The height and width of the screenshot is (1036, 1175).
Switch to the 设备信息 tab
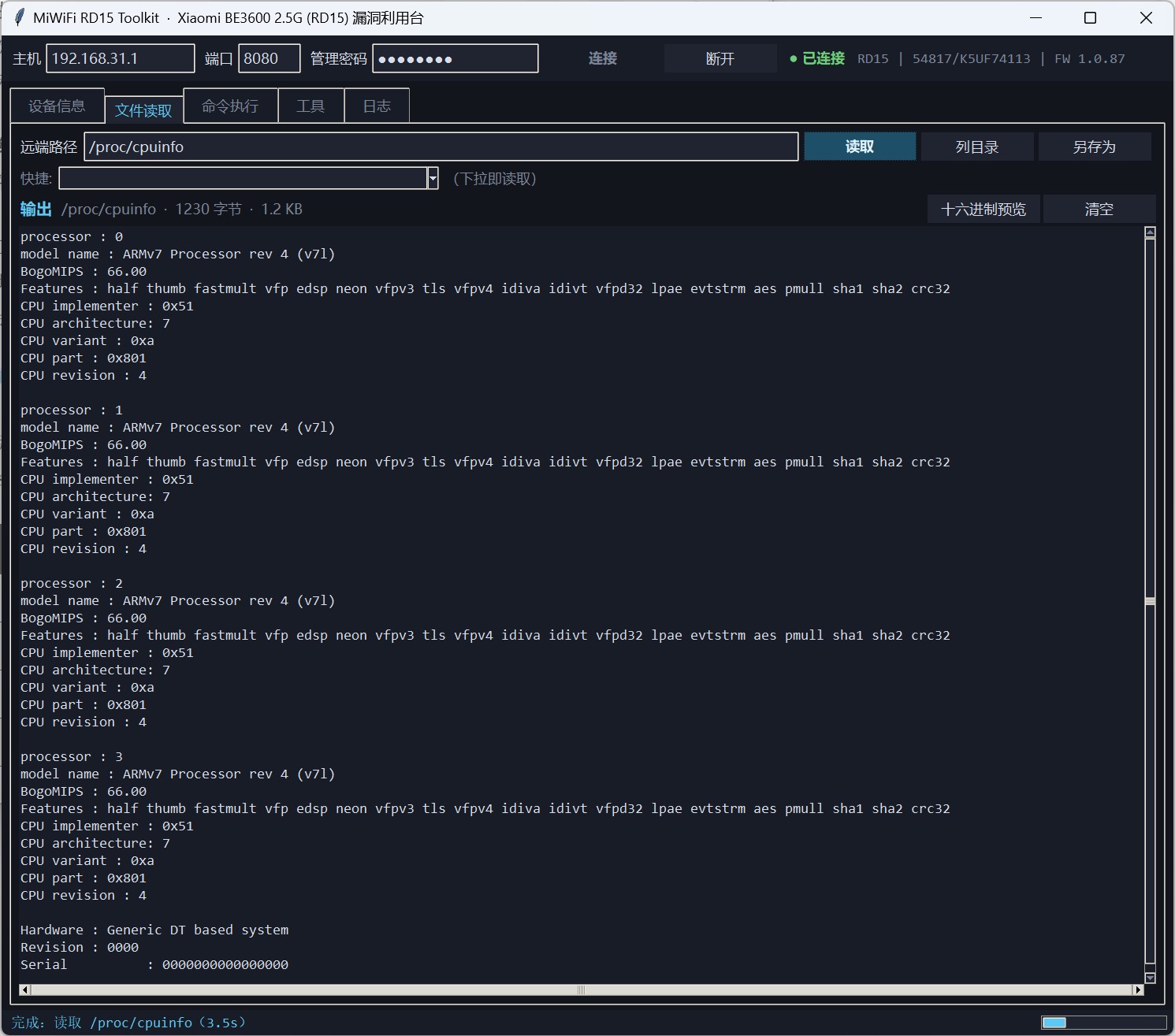[x=57, y=106]
